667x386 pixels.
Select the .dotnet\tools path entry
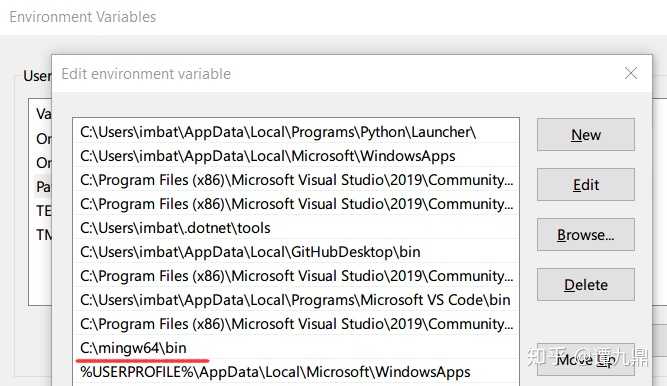[x=296, y=228]
